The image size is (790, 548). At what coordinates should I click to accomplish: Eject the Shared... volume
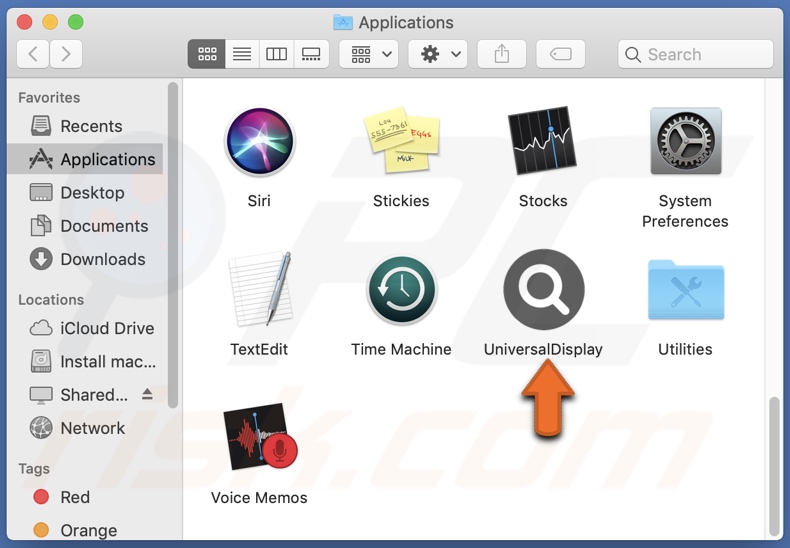(x=147, y=394)
